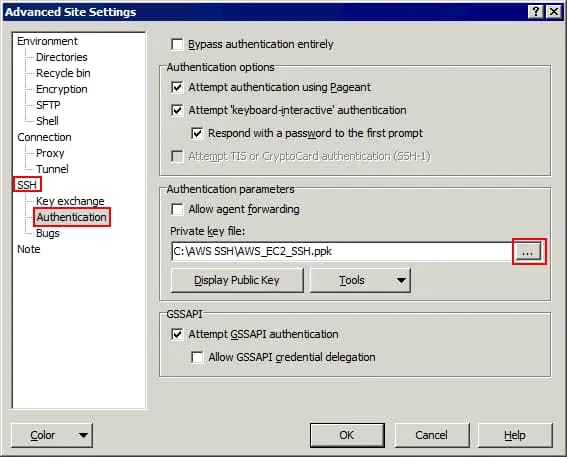
Task: Toggle Respond with a password checkbox
Action: [x=197, y=133]
